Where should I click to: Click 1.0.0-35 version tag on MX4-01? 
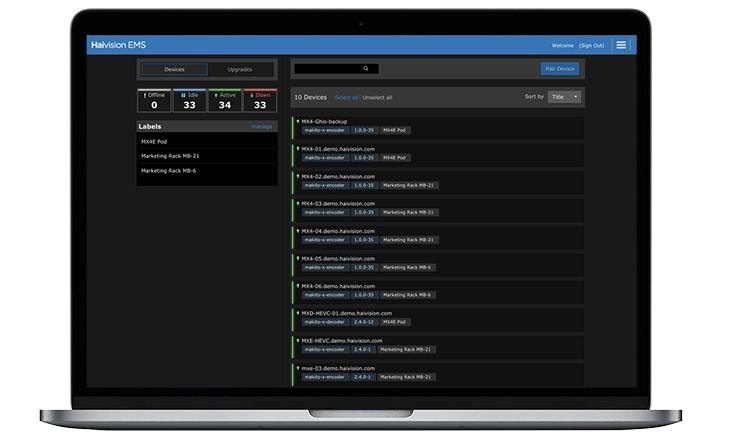pyautogui.click(x=364, y=158)
